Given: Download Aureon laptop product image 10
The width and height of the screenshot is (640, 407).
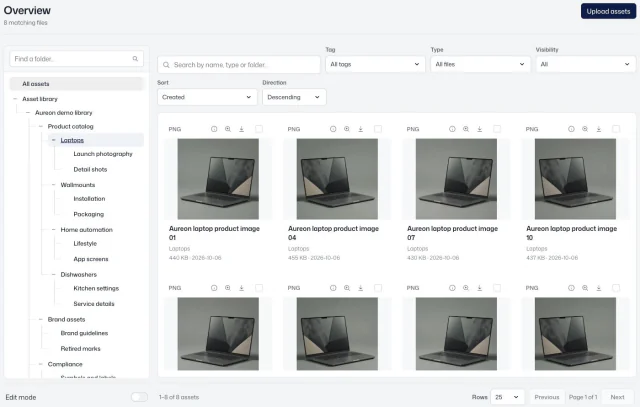Looking at the screenshot, I should [x=599, y=129].
